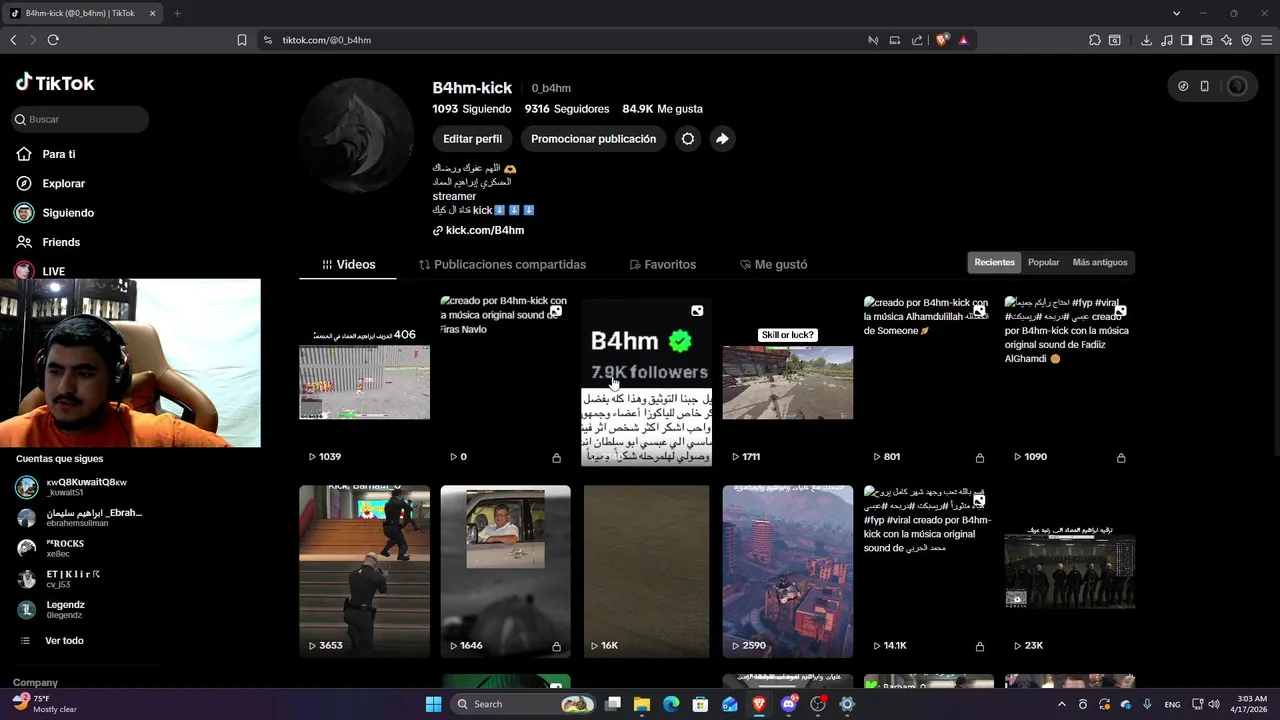
Task: Open Brave Shields lion icon
Action: point(942,40)
